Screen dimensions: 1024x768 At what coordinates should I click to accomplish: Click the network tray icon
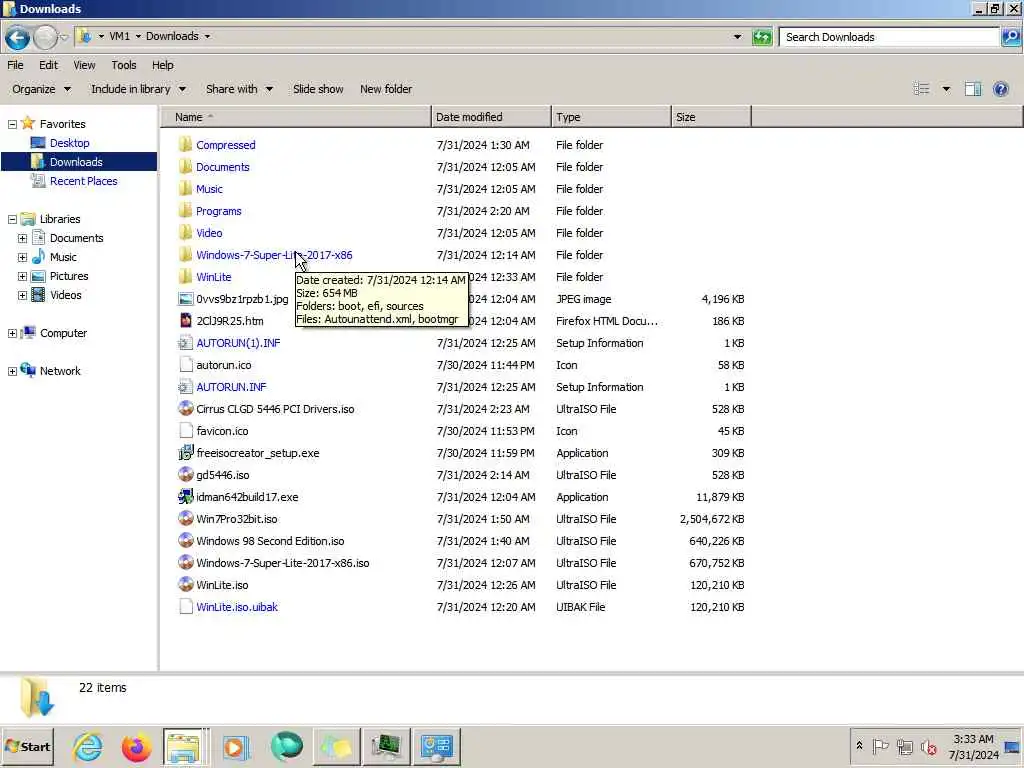click(x=904, y=746)
